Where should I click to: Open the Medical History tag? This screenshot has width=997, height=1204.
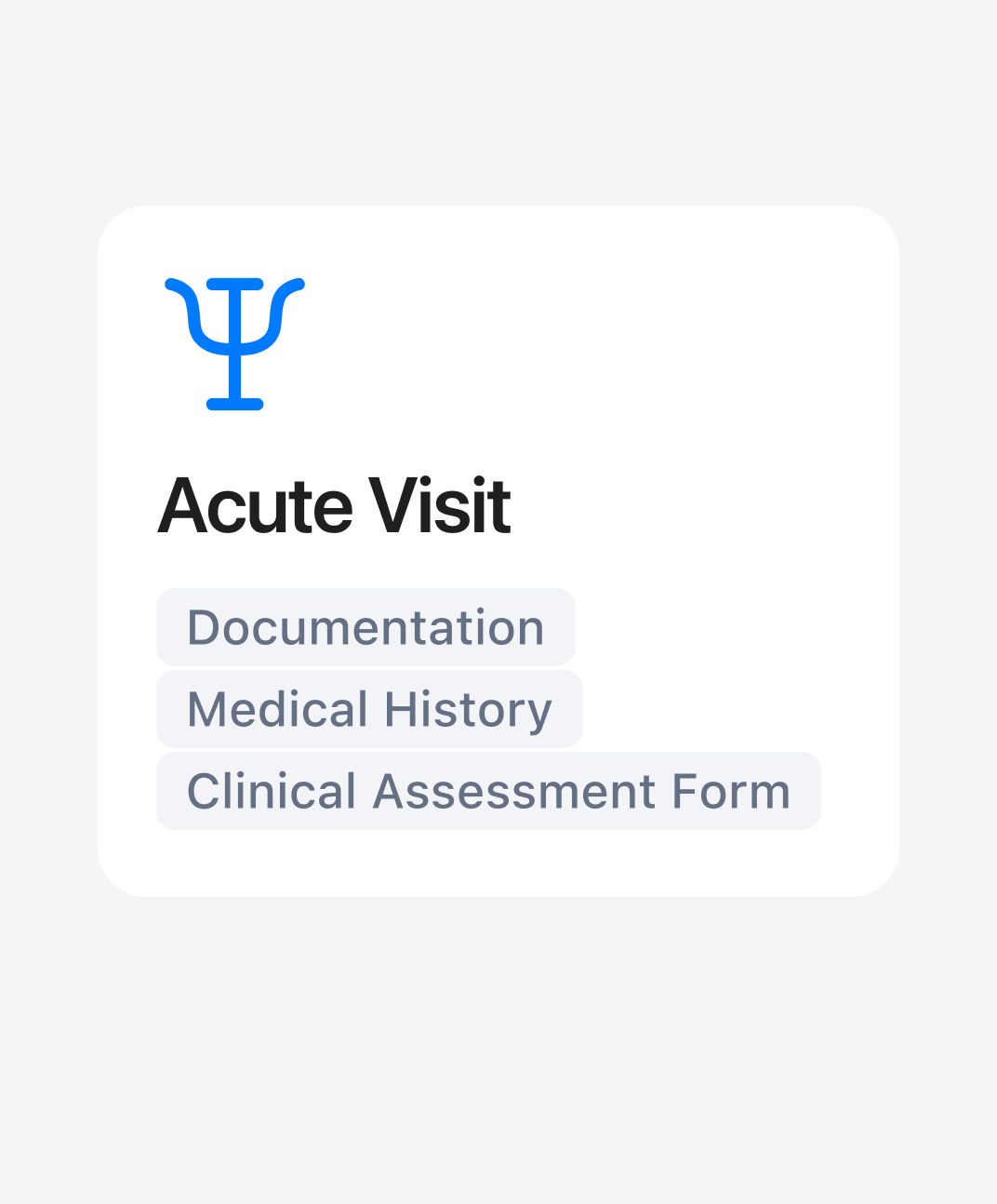(369, 709)
